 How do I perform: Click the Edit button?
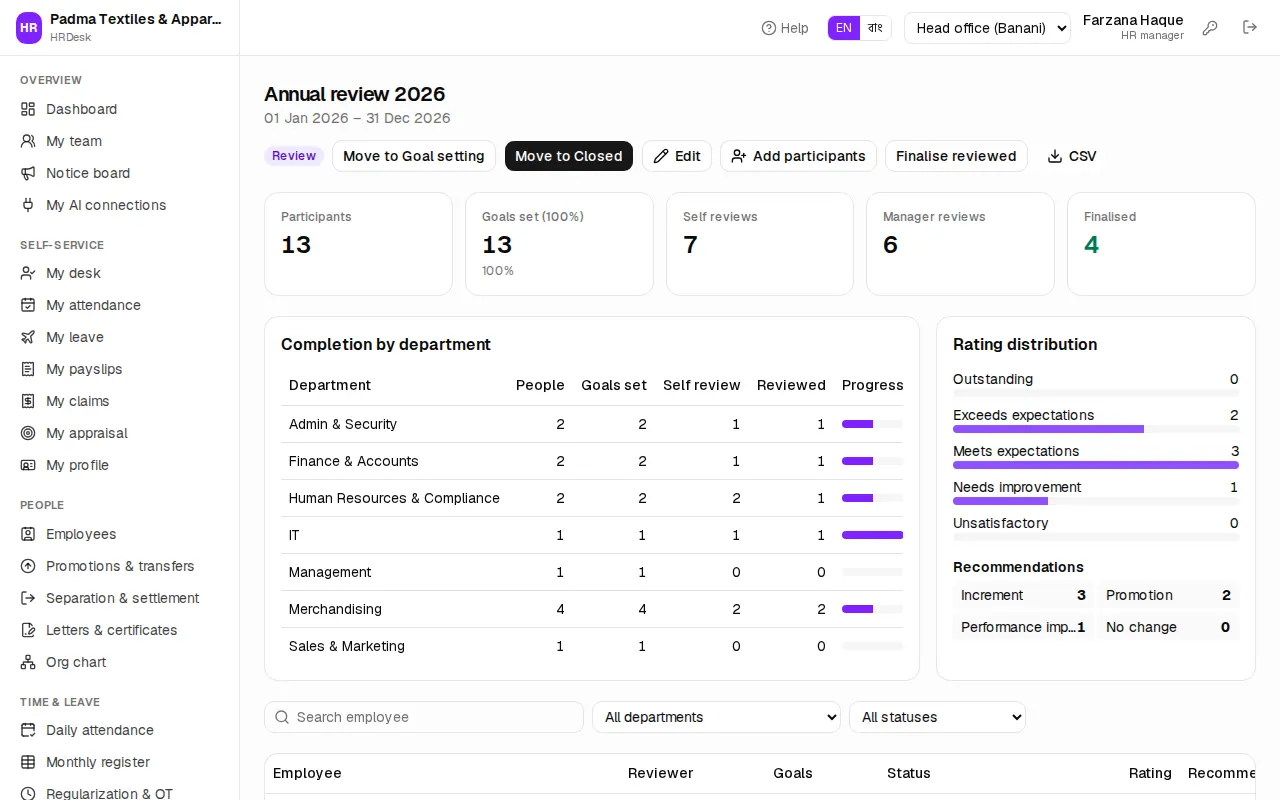[677, 156]
